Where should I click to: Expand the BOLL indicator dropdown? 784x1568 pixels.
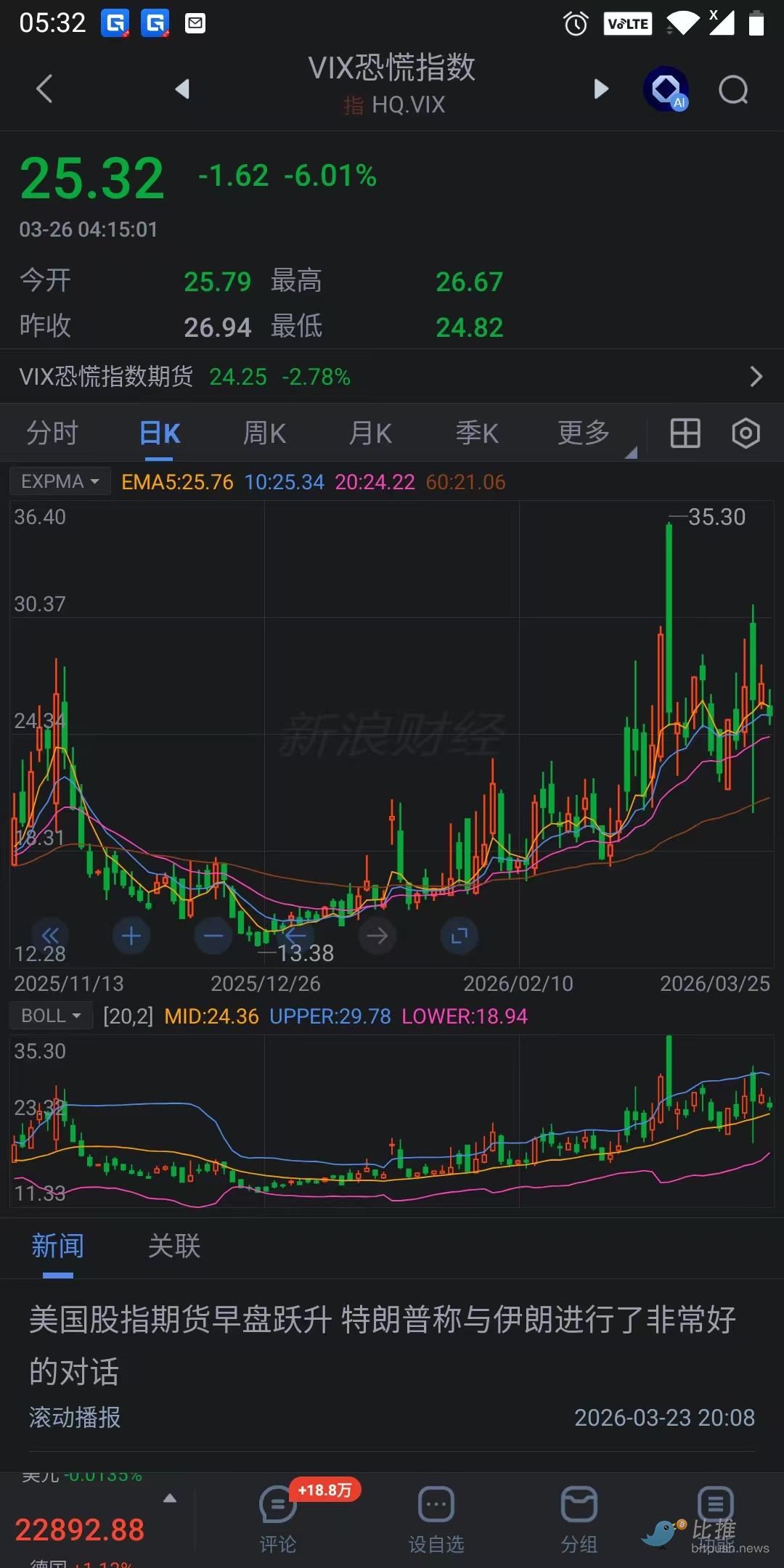[51, 1016]
